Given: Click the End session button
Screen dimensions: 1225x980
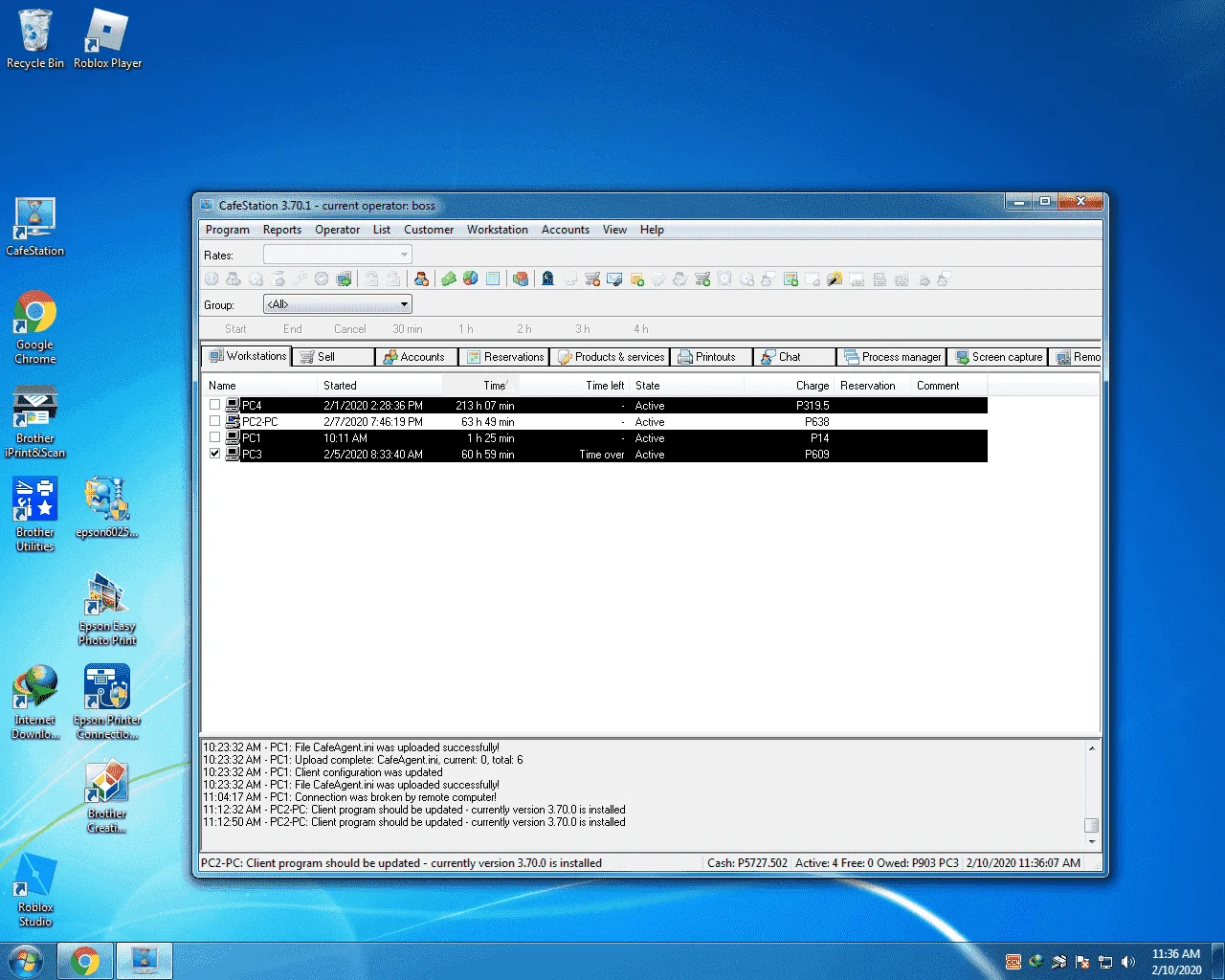Looking at the screenshot, I should pos(293,329).
